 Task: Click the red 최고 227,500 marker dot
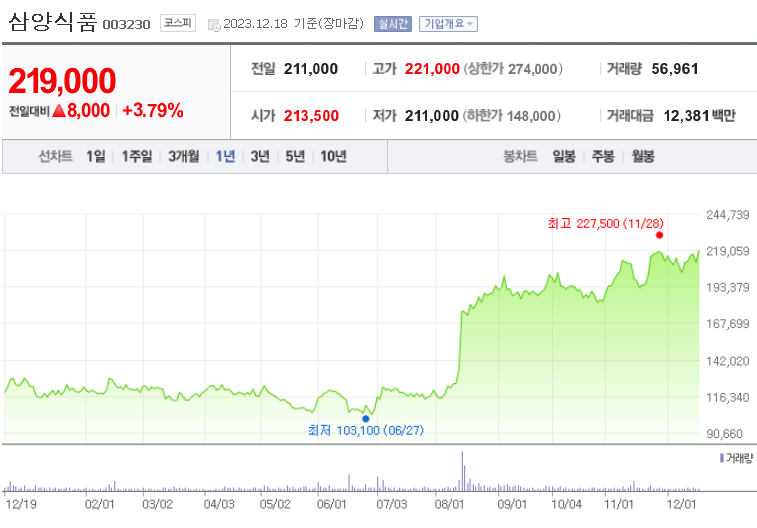coord(659,235)
